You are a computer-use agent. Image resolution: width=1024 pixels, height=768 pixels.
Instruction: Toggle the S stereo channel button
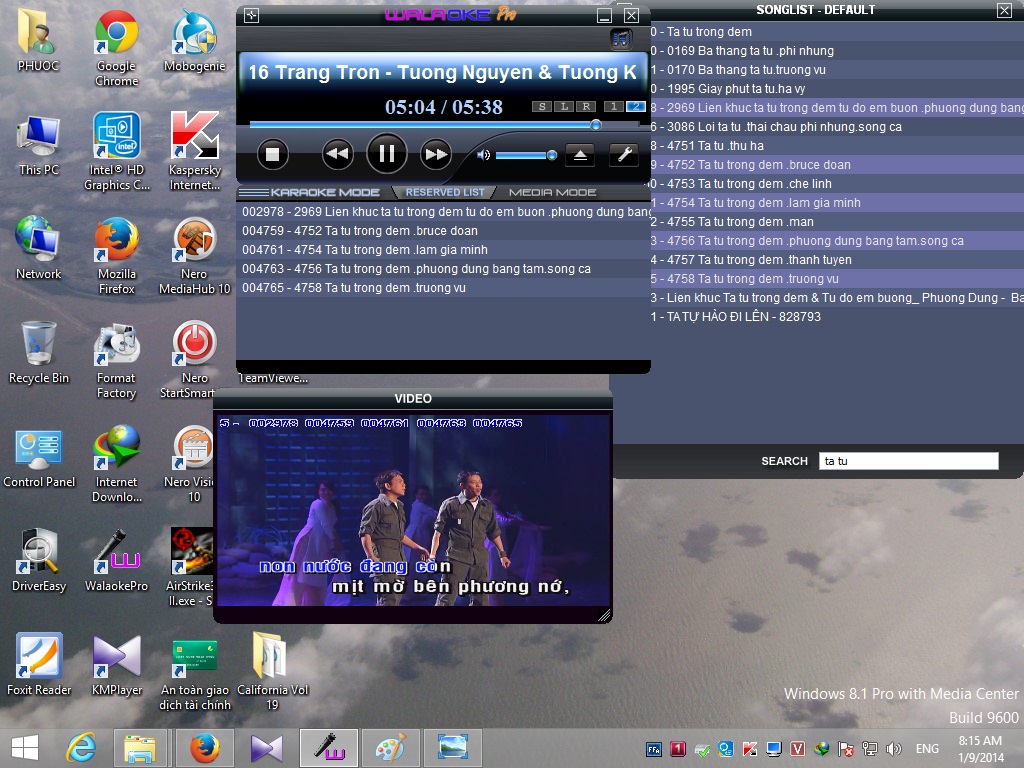click(x=541, y=106)
